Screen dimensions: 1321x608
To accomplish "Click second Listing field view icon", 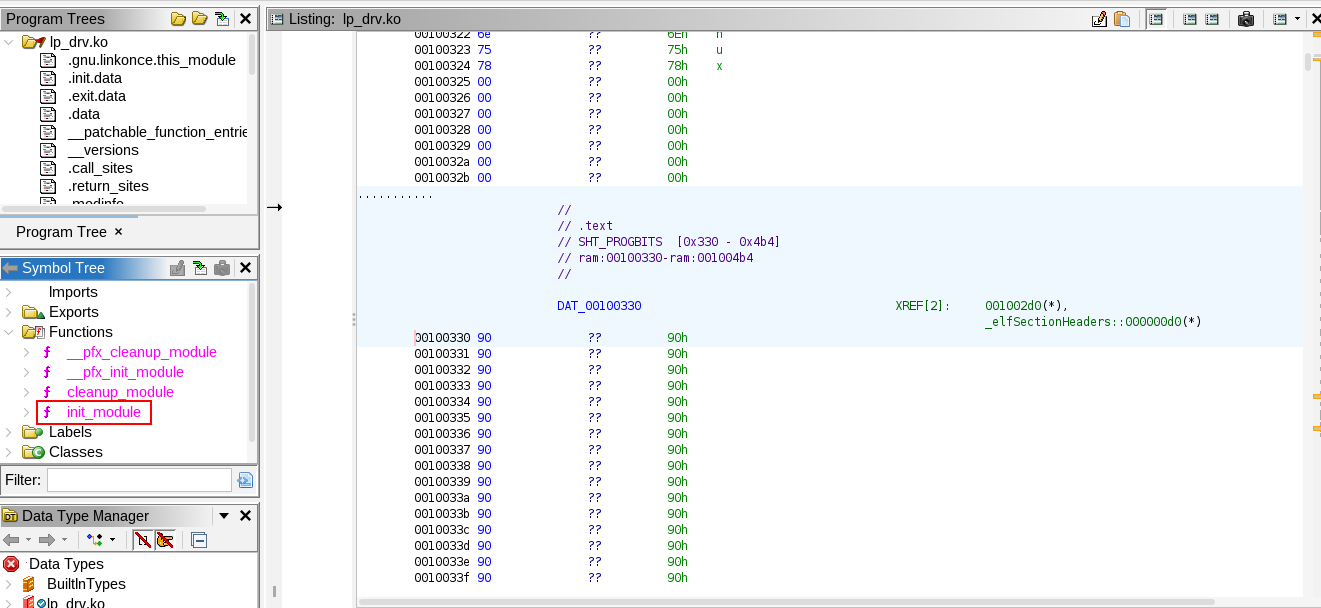I will click(1190, 18).
